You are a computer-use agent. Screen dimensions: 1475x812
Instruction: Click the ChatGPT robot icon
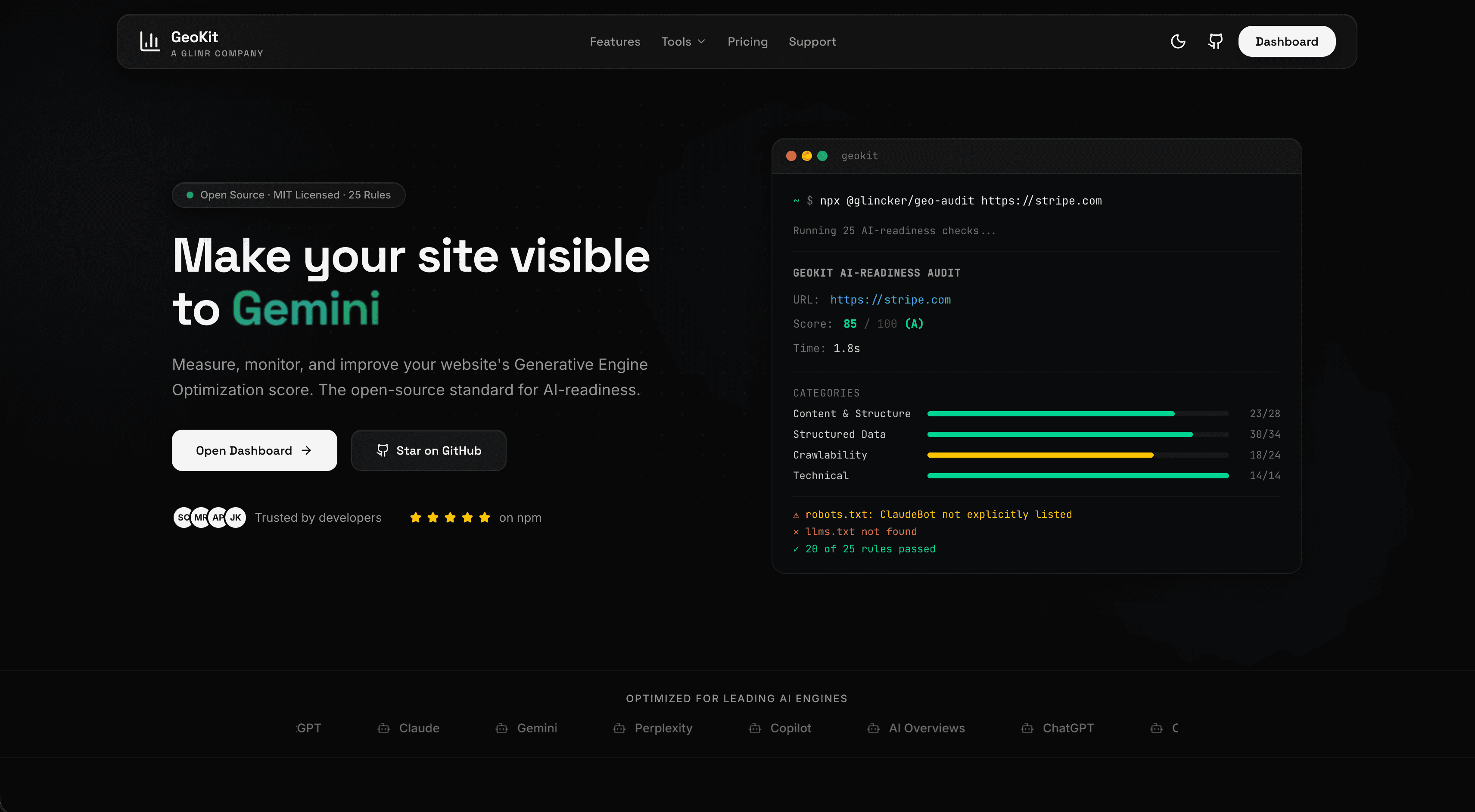(x=1027, y=728)
